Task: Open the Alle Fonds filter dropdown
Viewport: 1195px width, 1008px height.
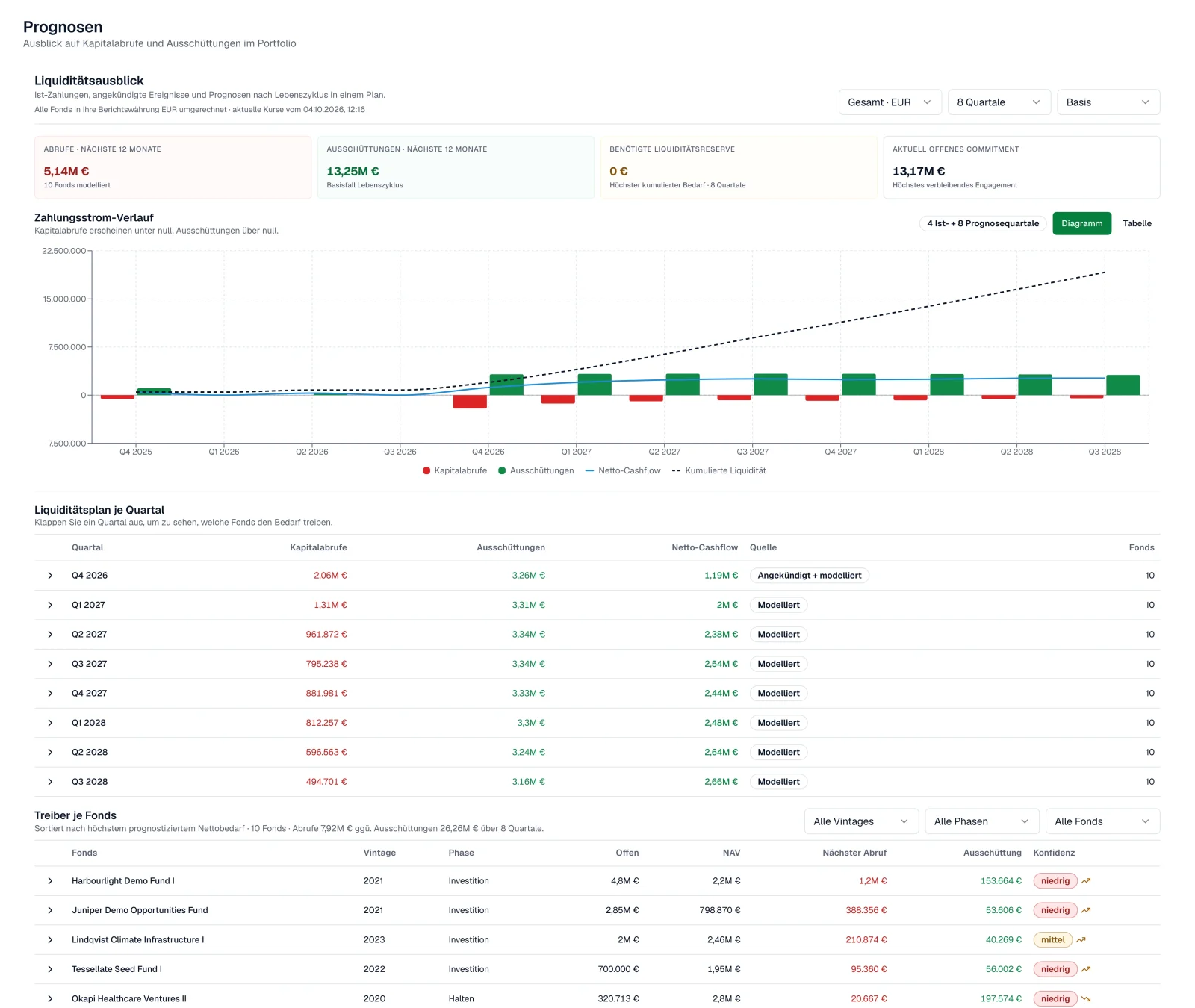Action: (x=1102, y=821)
